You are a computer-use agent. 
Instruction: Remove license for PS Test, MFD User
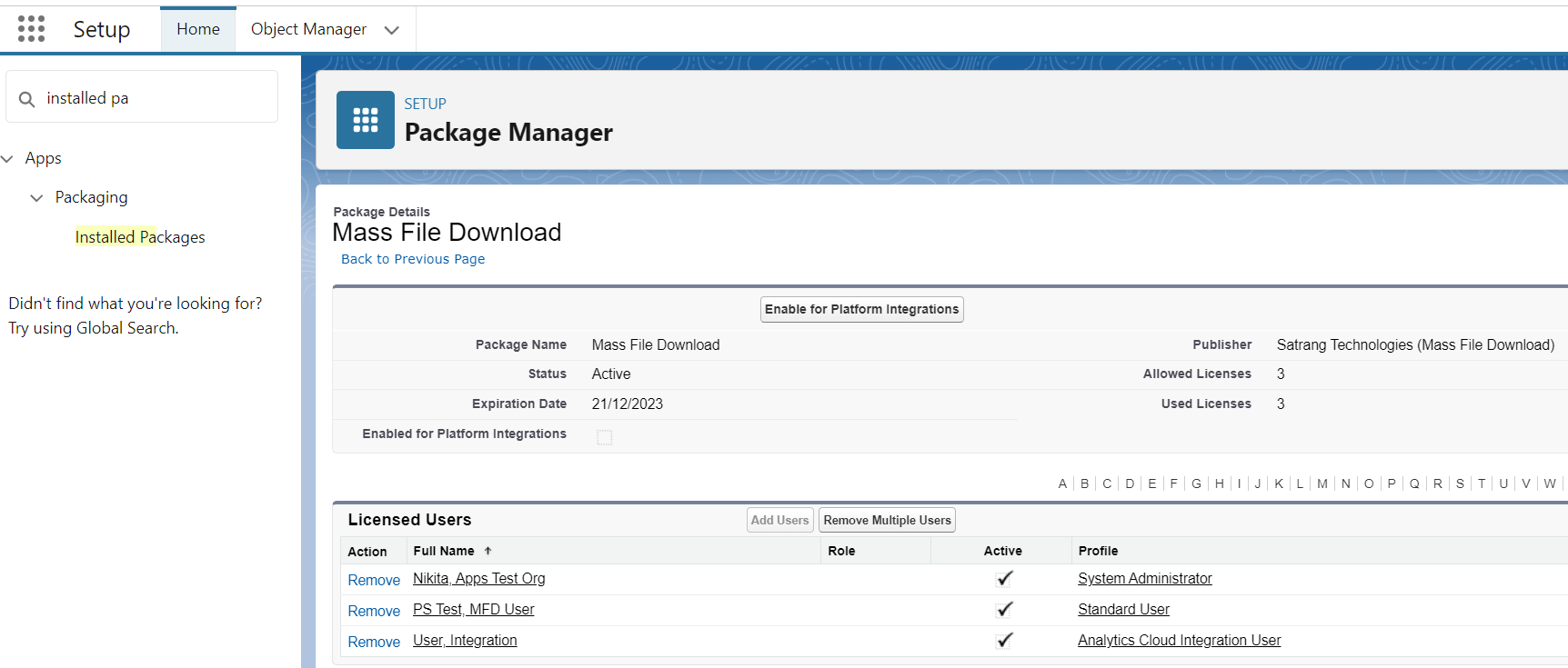point(374,611)
